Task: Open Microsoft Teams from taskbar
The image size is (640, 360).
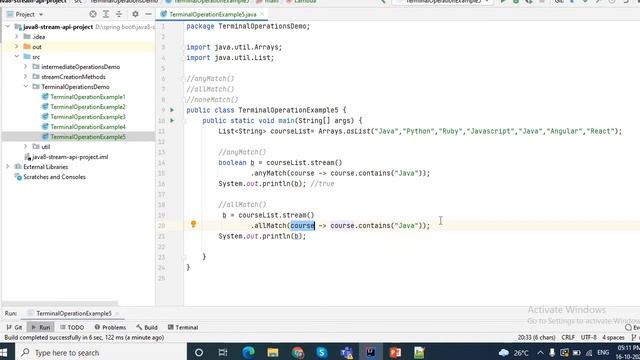Action: 347,352
